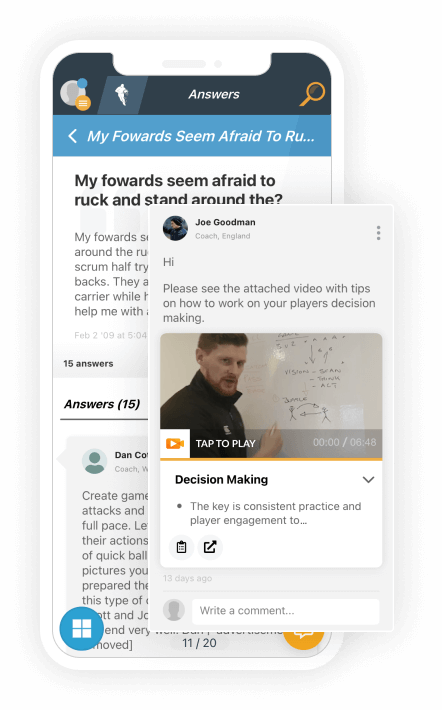Select the Answers (15) tab
Viewport: 442px width, 710px height.
(102, 404)
